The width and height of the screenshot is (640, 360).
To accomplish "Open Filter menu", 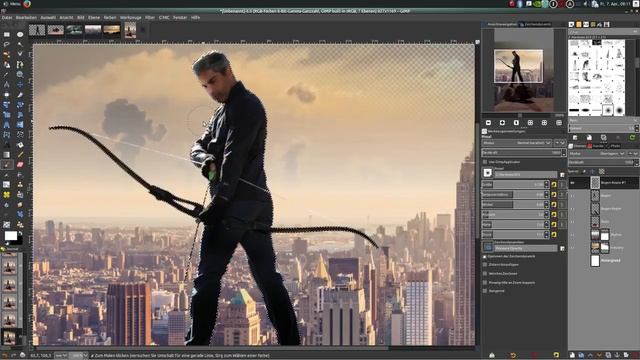I will (x=150, y=18).
